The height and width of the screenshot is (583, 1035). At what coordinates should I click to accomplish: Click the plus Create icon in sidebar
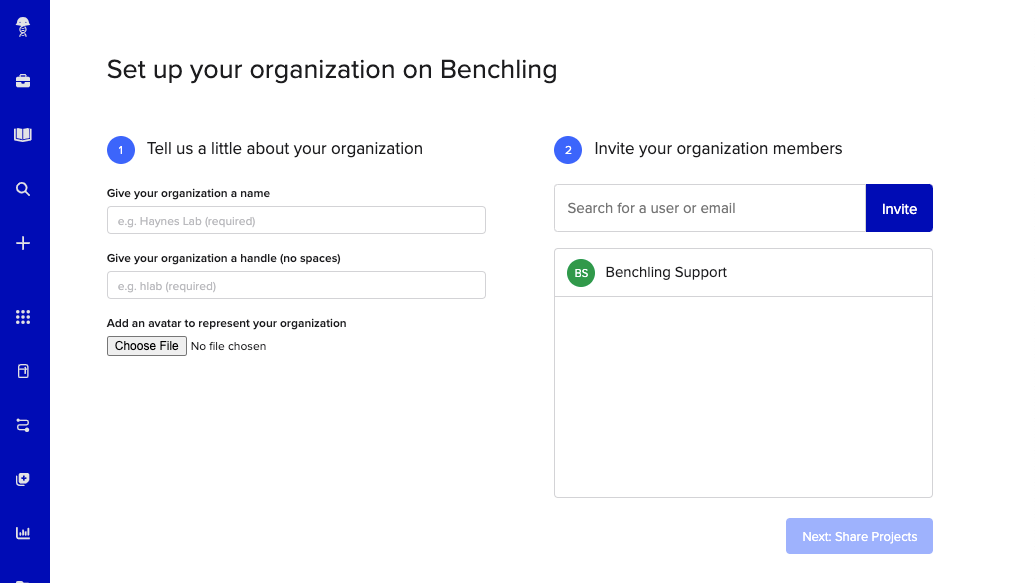pyautogui.click(x=23, y=243)
